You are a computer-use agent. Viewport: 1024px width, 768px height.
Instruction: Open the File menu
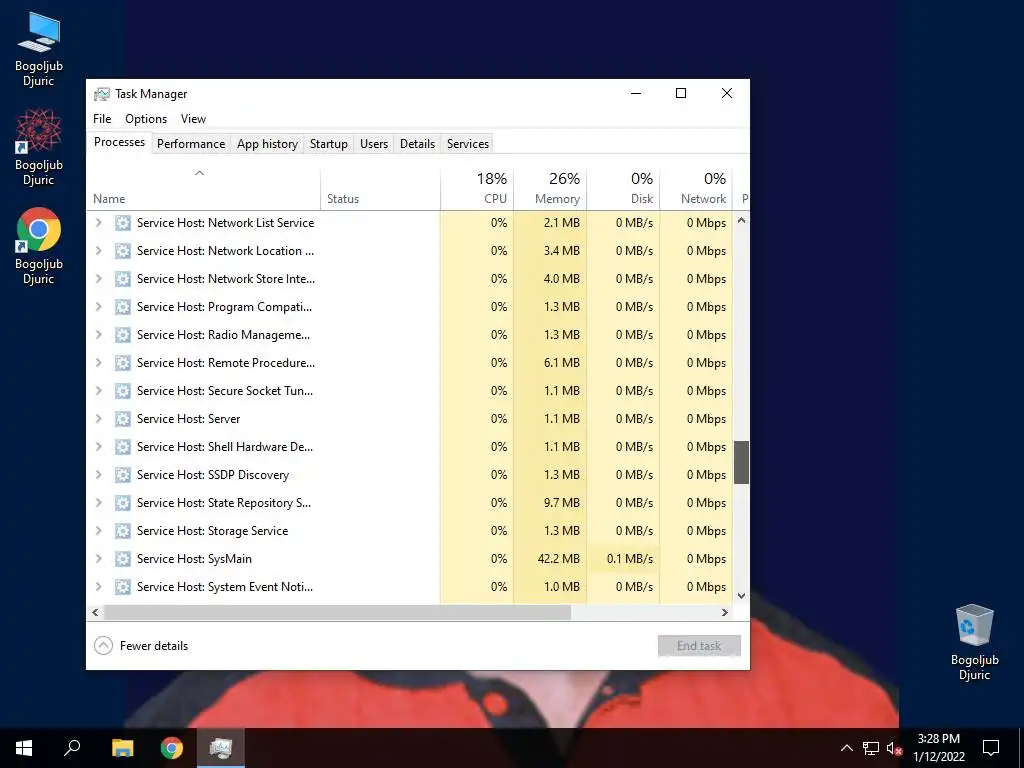102,119
